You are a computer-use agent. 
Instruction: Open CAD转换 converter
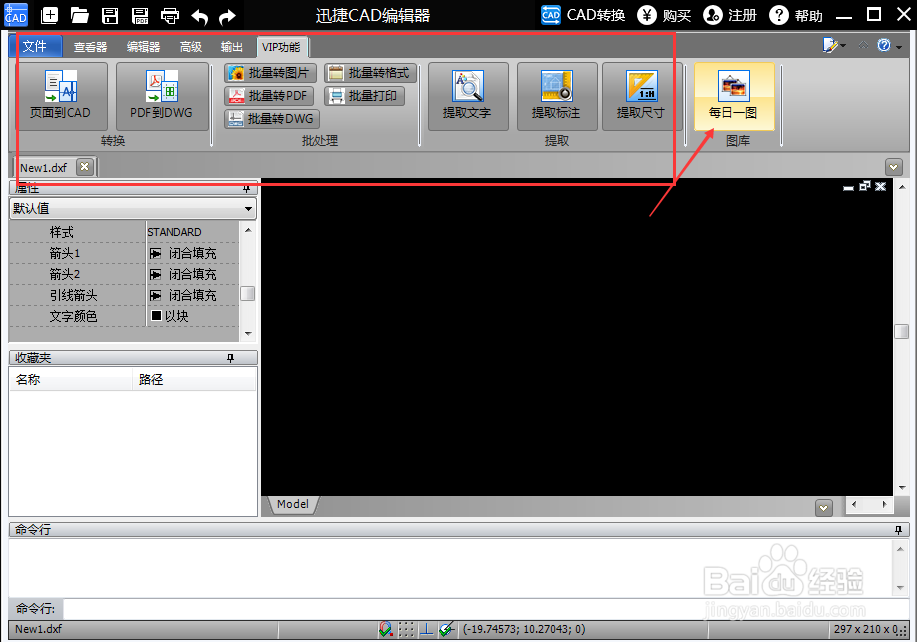click(x=583, y=15)
